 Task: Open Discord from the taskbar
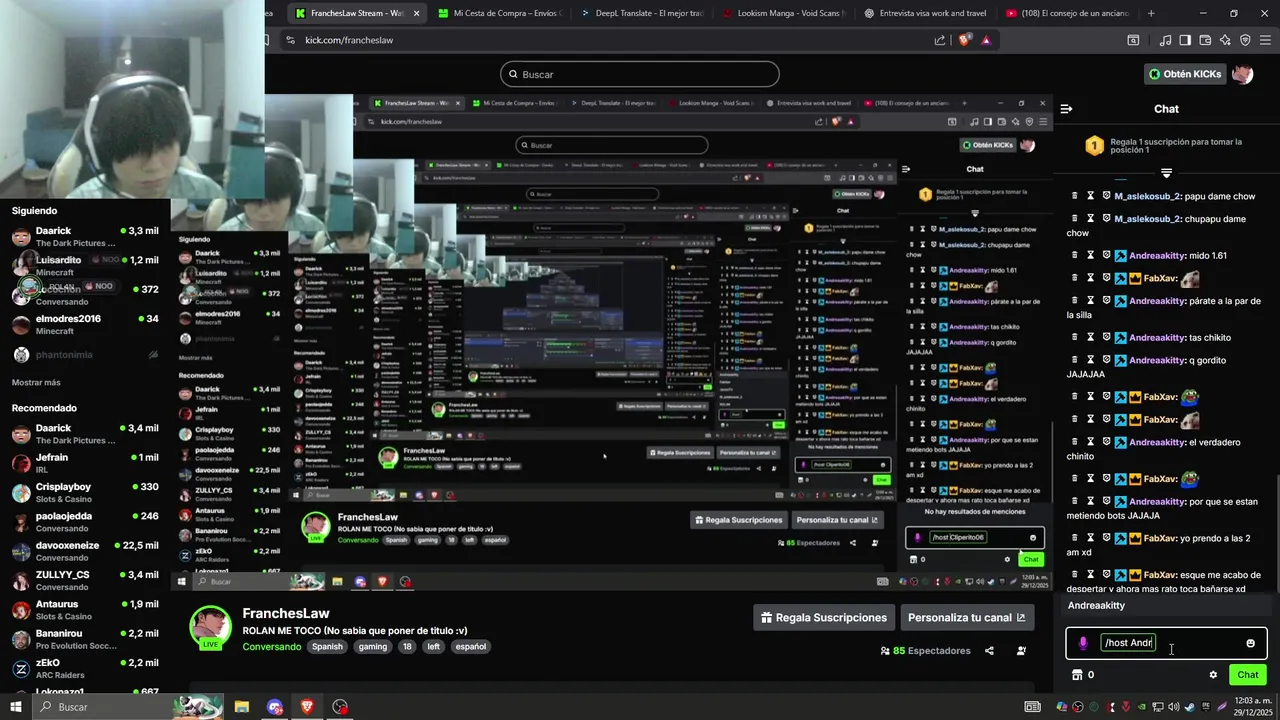[275, 707]
